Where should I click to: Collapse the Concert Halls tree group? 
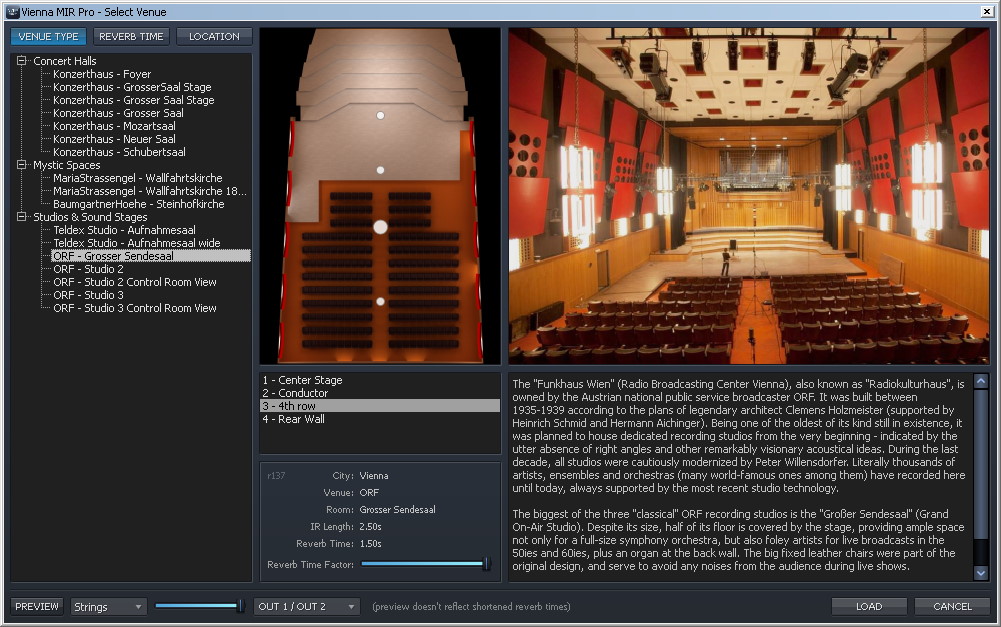(x=22, y=61)
